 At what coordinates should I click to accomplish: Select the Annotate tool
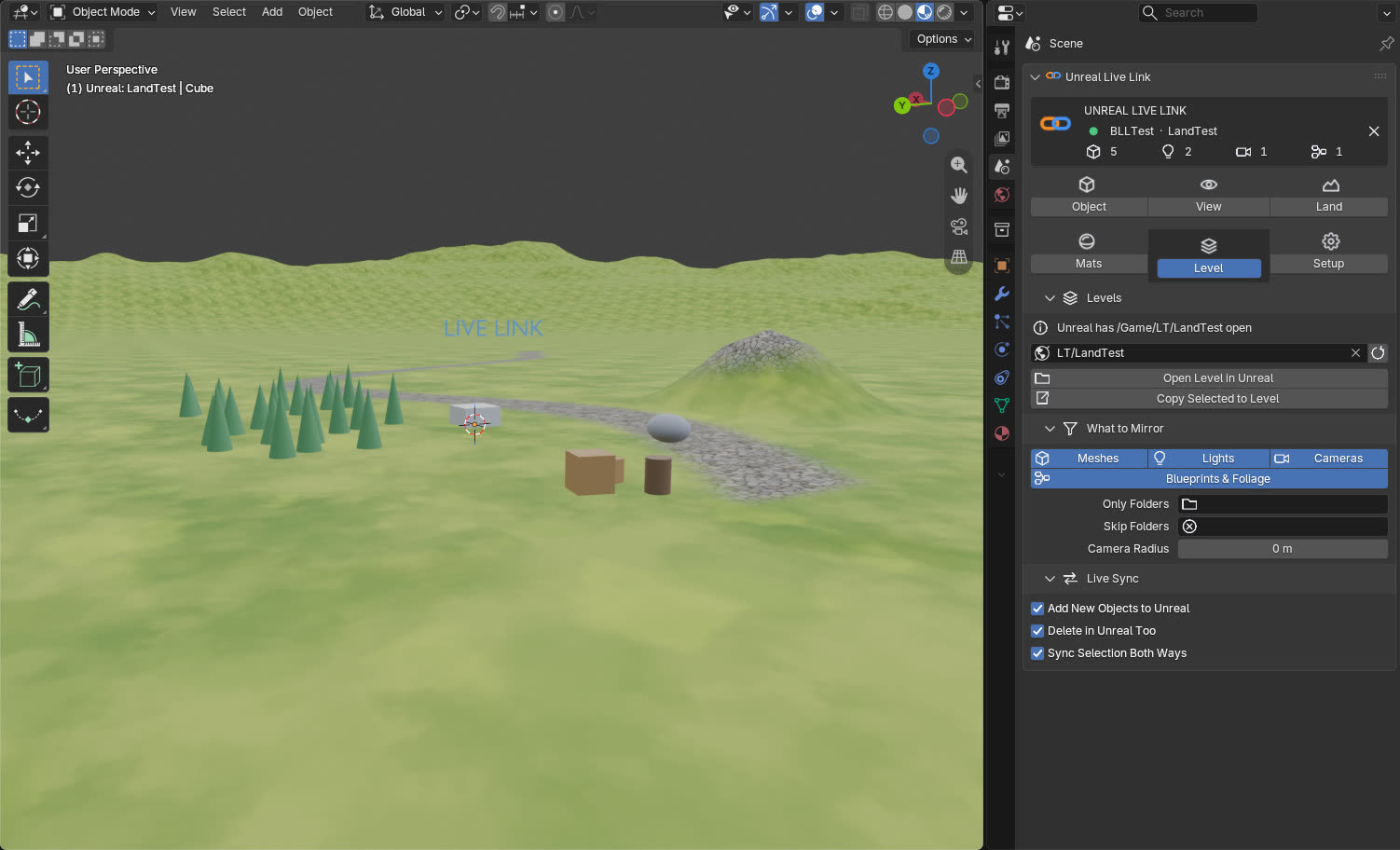point(28,299)
